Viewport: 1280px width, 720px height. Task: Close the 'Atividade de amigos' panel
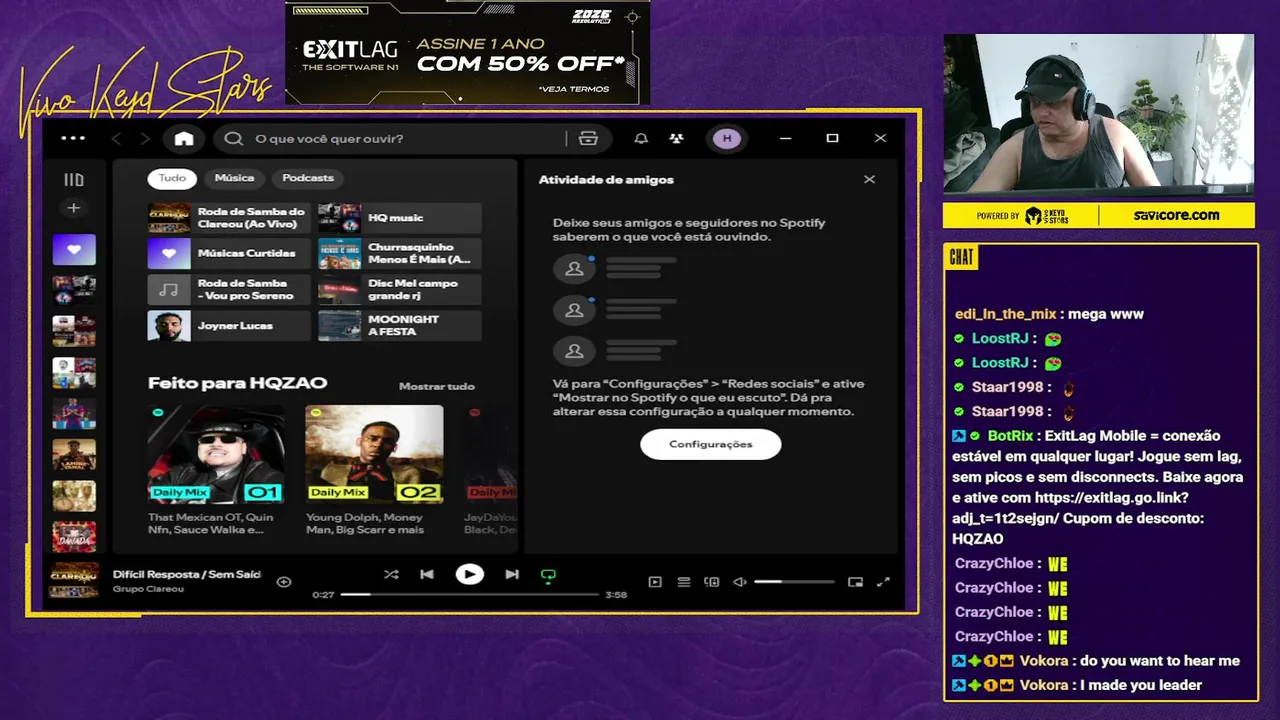pos(869,179)
